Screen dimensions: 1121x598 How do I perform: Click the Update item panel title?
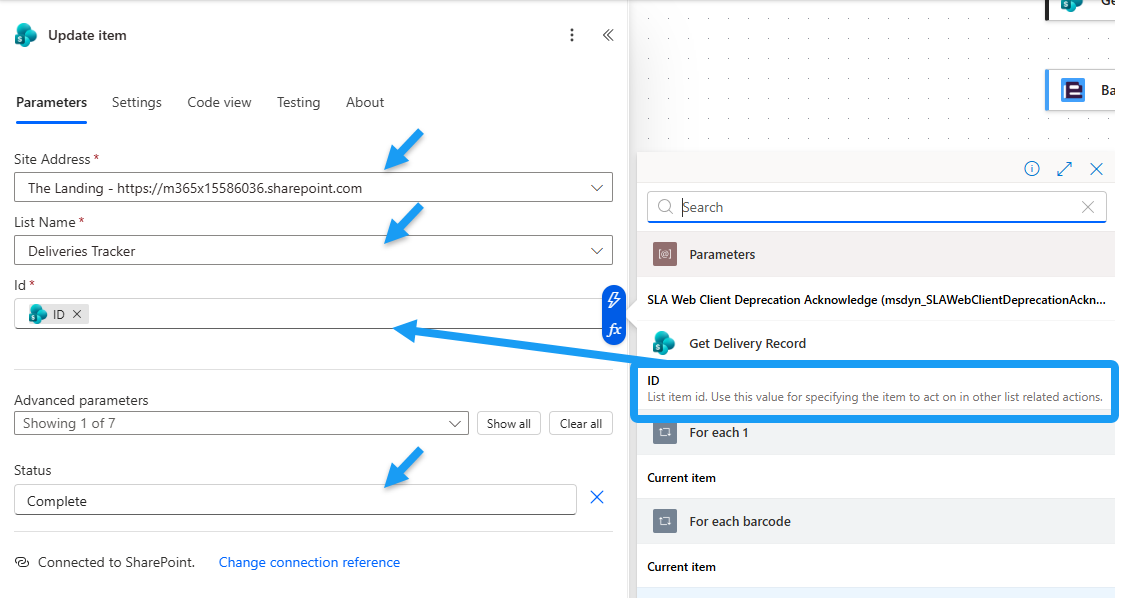coord(87,35)
